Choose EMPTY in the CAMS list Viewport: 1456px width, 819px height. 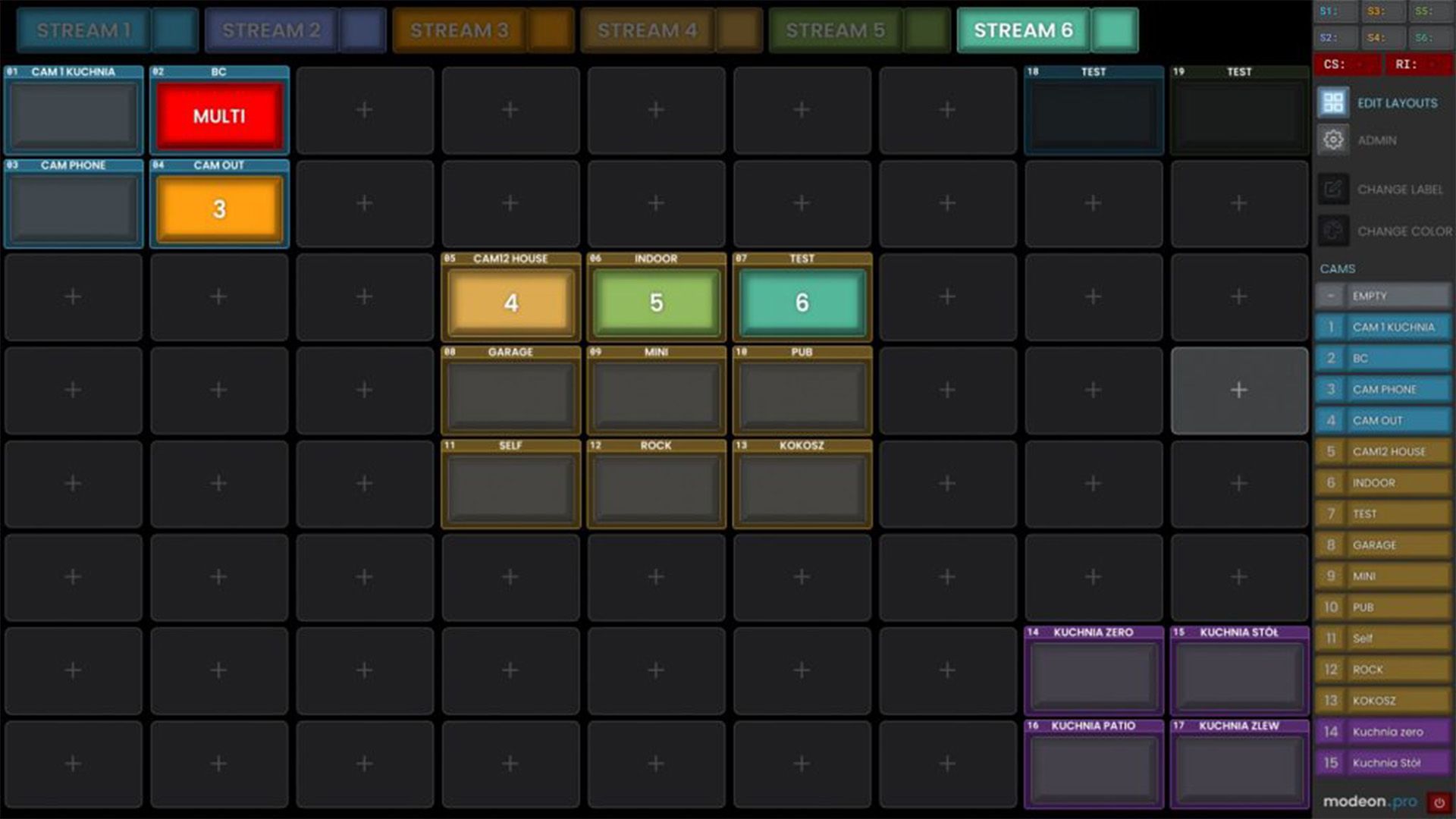pyautogui.click(x=1383, y=296)
